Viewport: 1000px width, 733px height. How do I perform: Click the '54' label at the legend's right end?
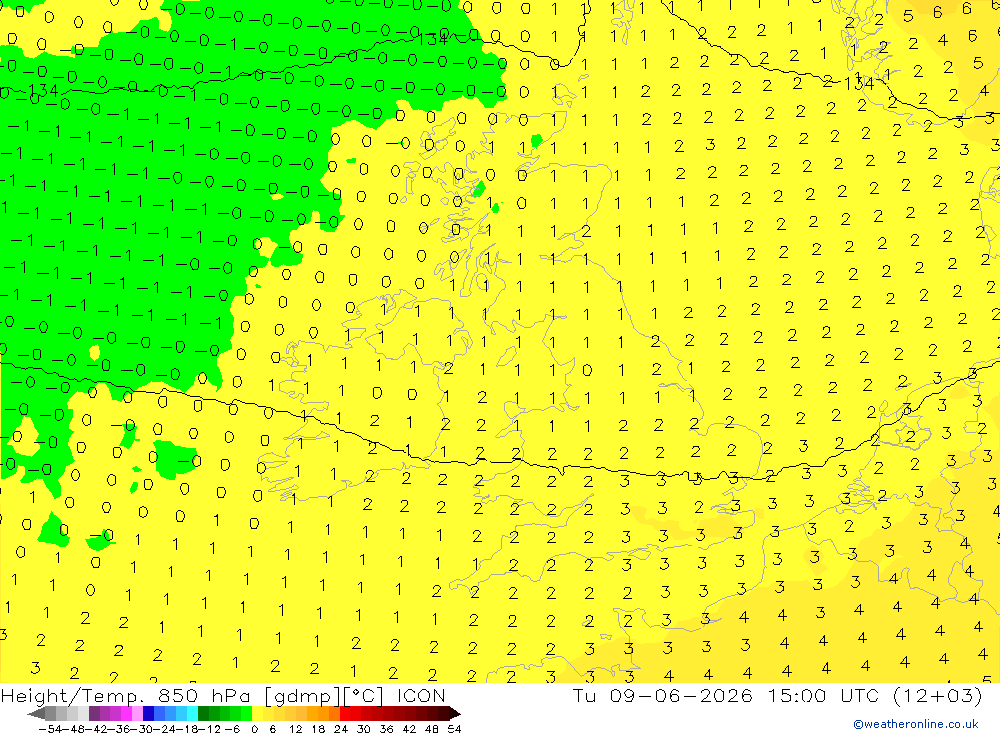tap(454, 729)
